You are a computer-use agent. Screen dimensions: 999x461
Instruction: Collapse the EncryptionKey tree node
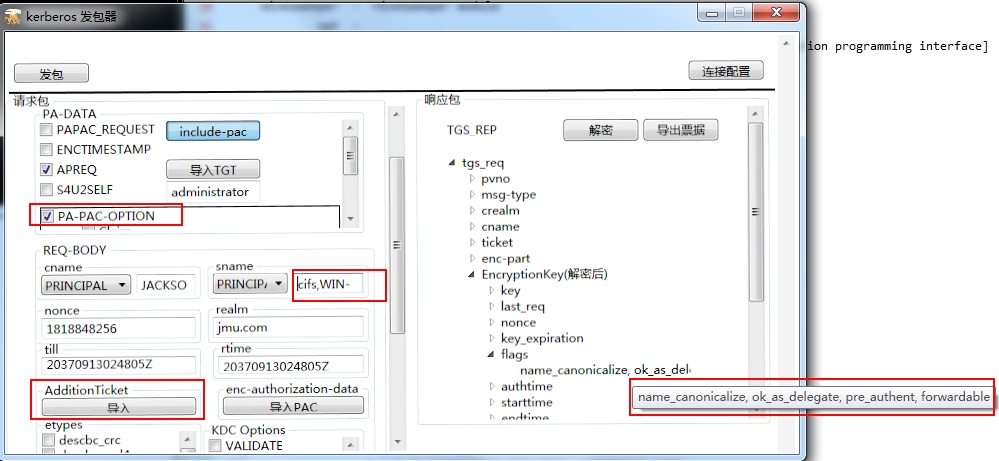(x=473, y=275)
